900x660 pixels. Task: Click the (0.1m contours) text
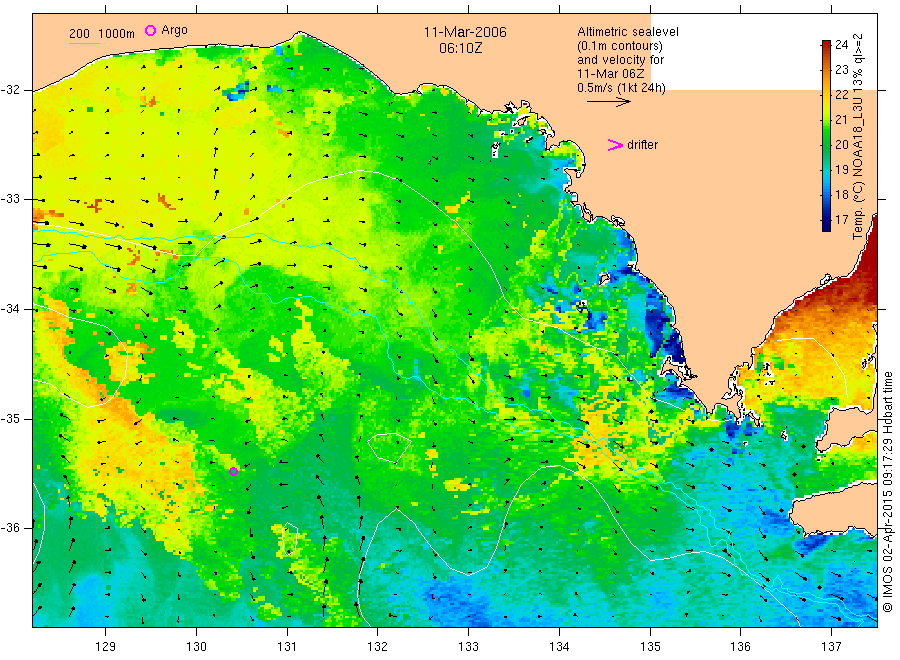619,46
